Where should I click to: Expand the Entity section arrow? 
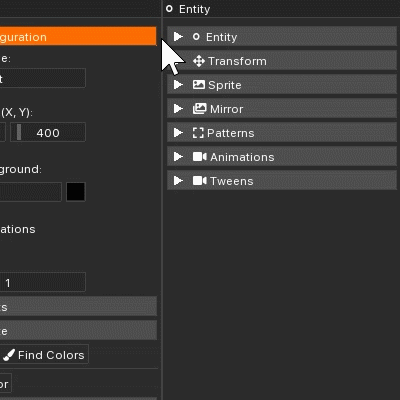tap(178, 37)
